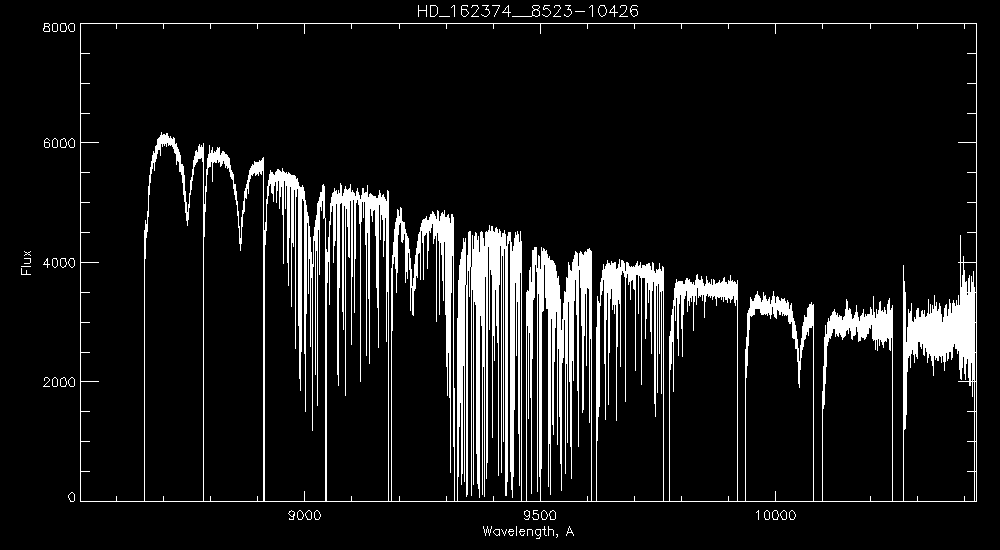Image resolution: width=1000 pixels, height=550 pixels.
Task: Click the 0 flux tick label
Action: (x=72, y=497)
